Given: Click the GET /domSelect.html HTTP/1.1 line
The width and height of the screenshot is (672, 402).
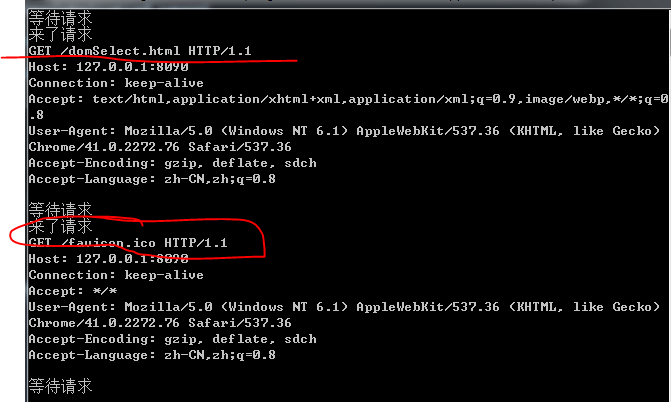Looking at the screenshot, I should coord(140,51).
